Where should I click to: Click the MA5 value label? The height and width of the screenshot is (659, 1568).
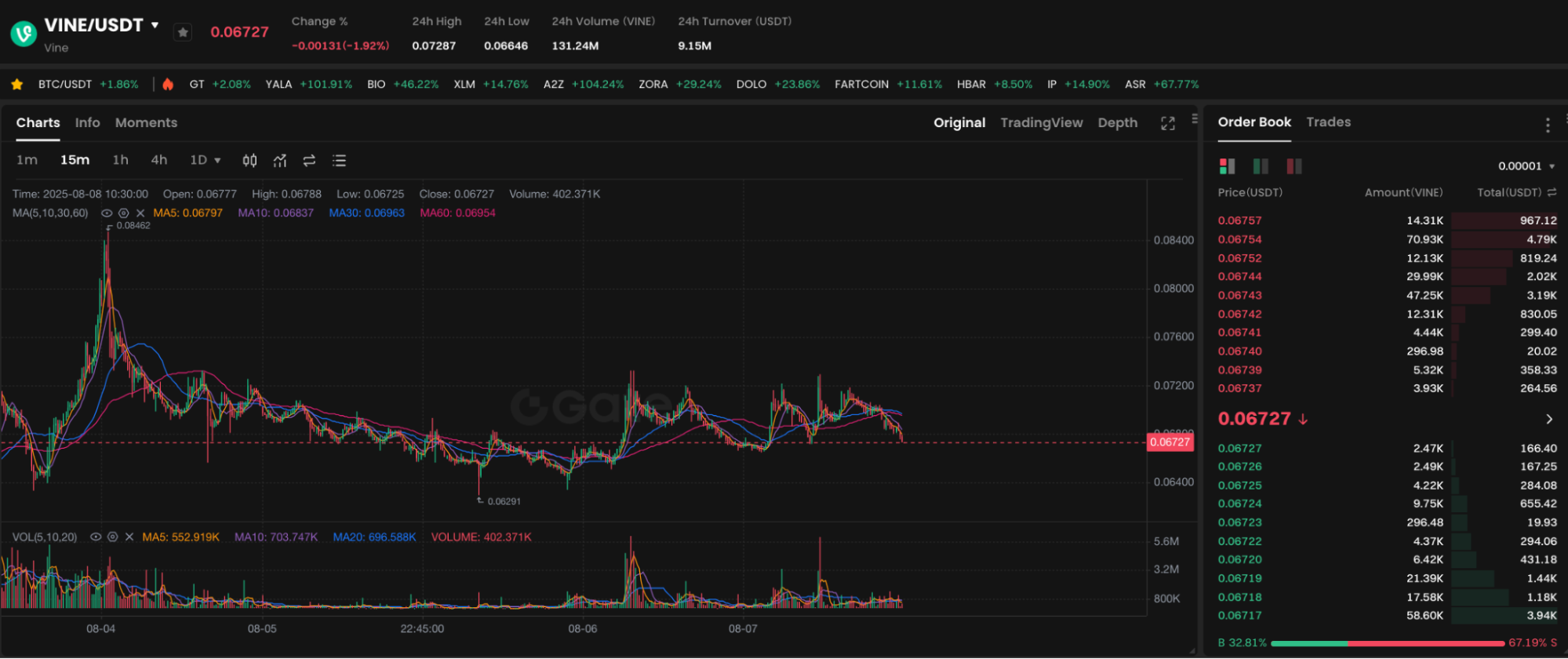tap(187, 213)
